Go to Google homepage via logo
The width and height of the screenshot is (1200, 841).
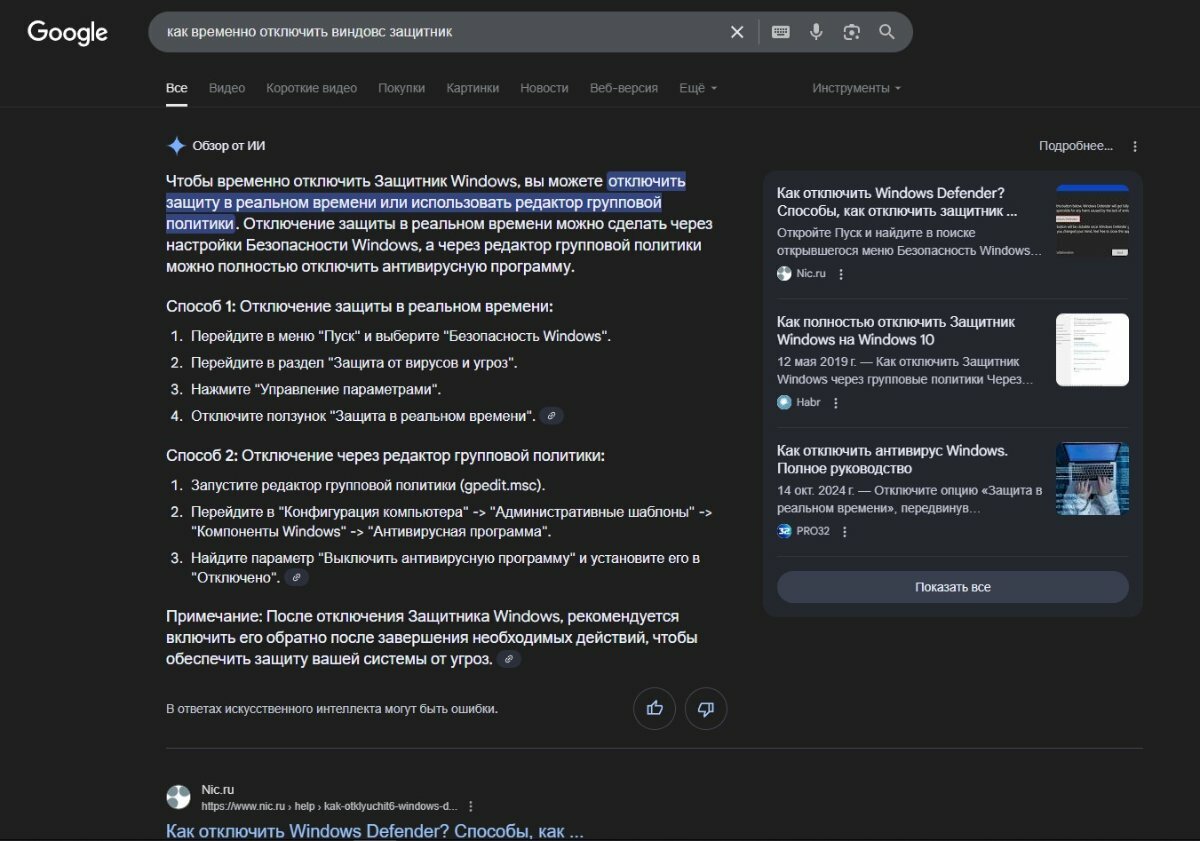click(x=67, y=32)
